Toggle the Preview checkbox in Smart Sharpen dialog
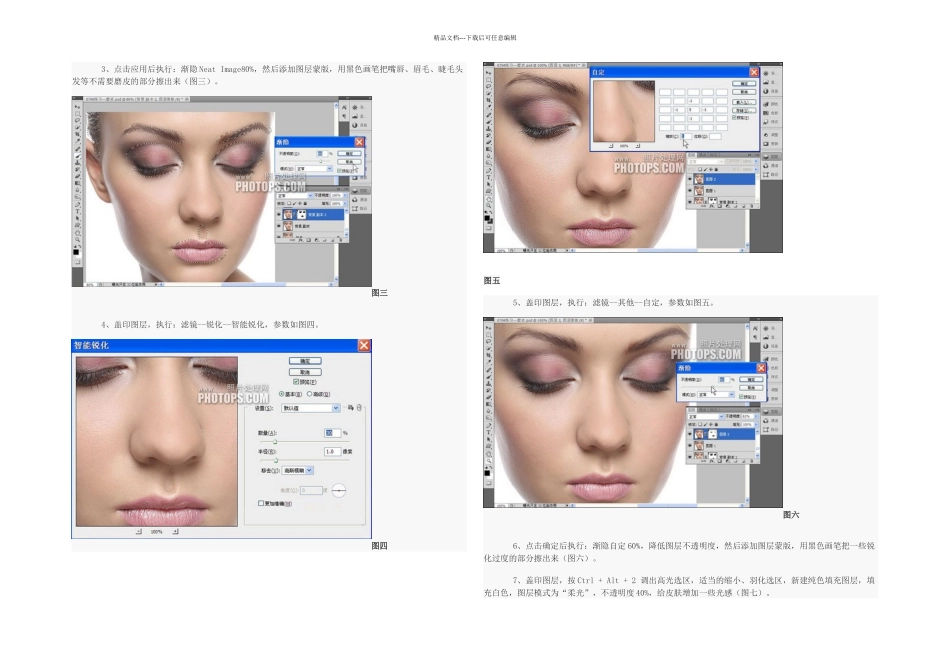The height and width of the screenshot is (672, 950). click(x=295, y=382)
